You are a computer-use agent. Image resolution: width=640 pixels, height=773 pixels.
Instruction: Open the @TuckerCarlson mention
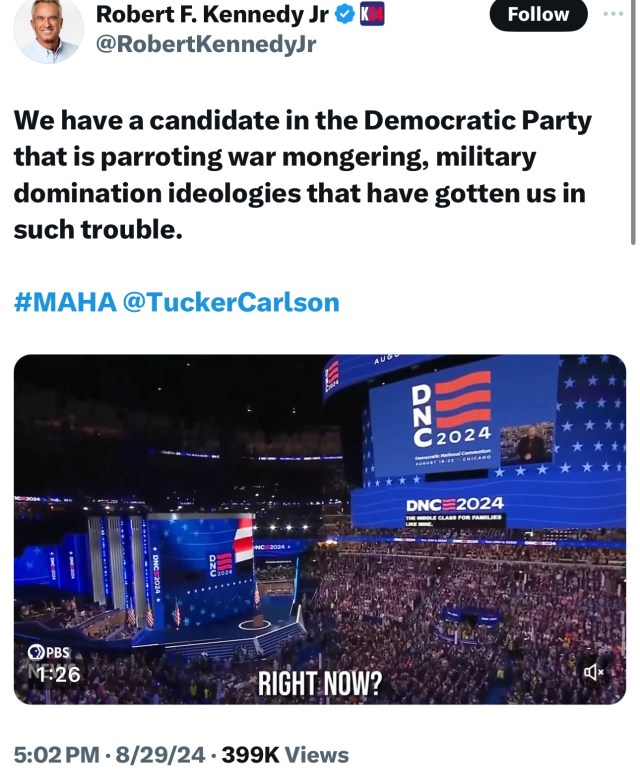coord(230,302)
